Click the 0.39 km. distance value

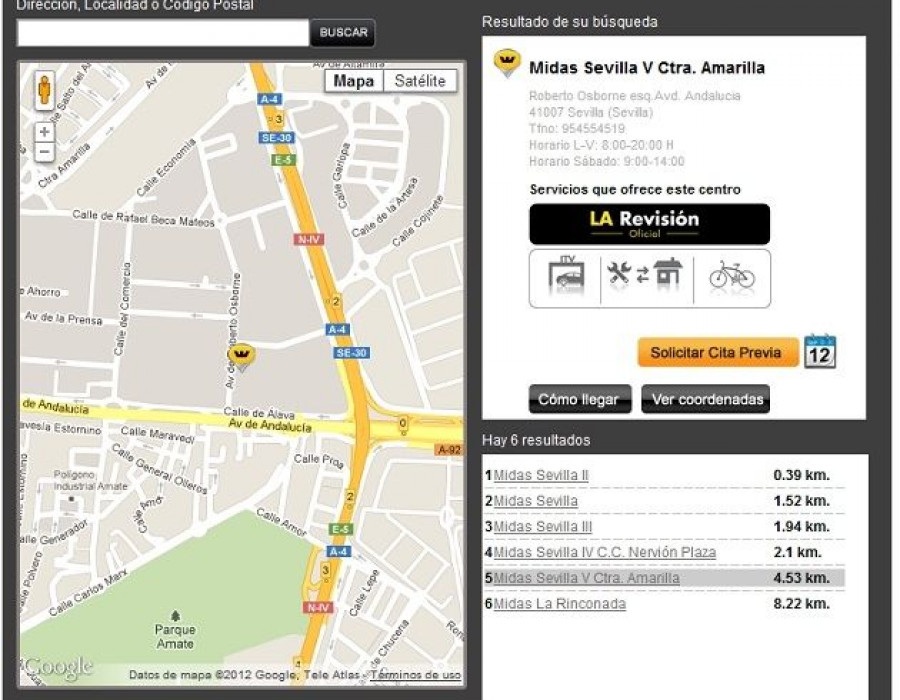[x=801, y=475]
